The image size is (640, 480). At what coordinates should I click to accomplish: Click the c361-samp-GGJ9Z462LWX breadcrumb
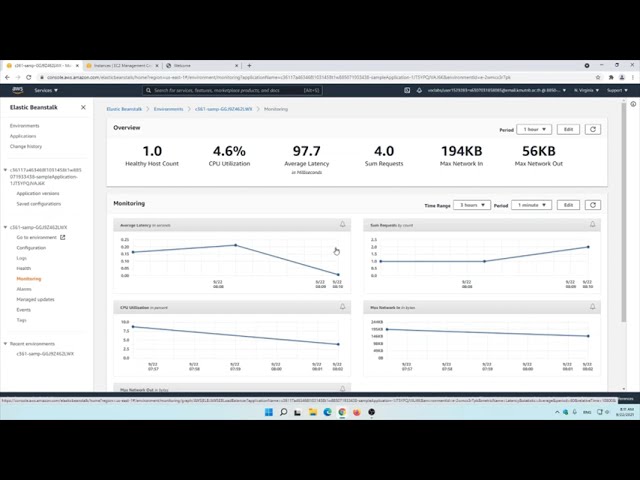pyautogui.click(x=223, y=109)
